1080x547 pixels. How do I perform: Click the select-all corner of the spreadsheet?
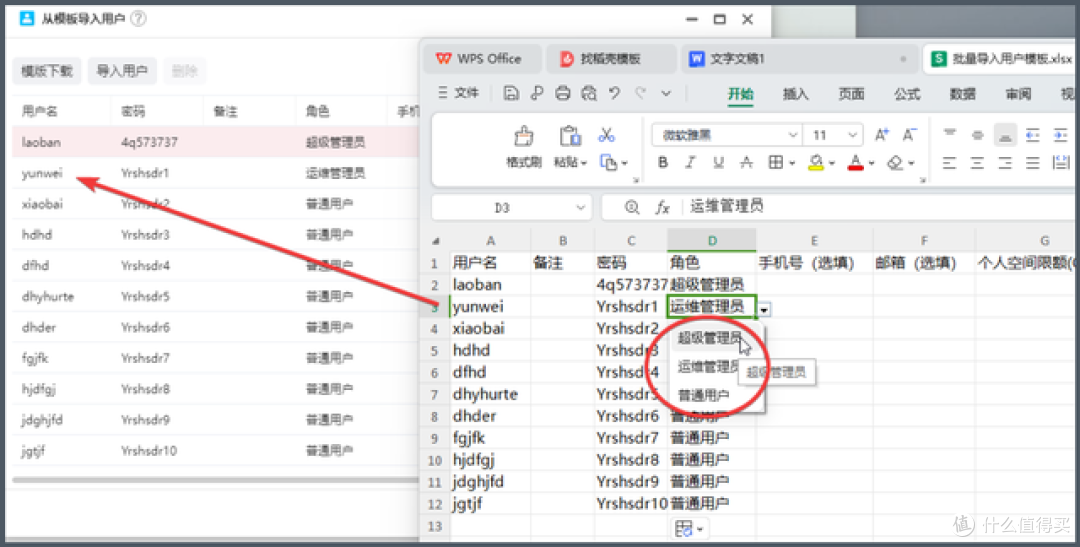click(x=435, y=241)
